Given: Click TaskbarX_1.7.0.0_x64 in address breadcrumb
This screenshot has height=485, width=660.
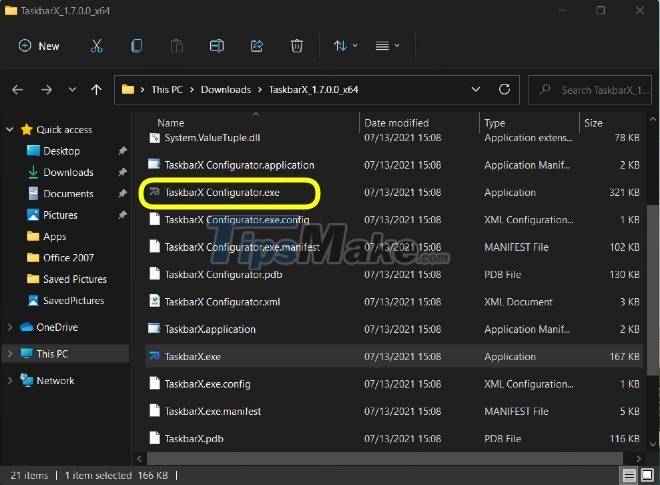Looking at the screenshot, I should coord(314,90).
